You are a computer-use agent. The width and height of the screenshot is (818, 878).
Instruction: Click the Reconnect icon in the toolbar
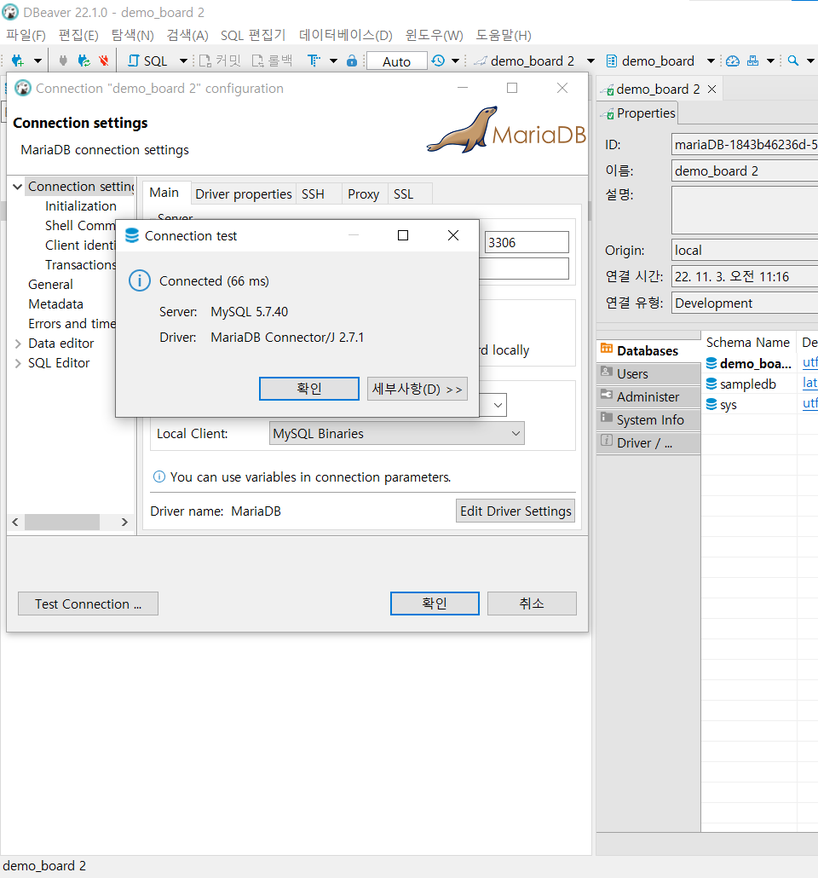coord(84,60)
